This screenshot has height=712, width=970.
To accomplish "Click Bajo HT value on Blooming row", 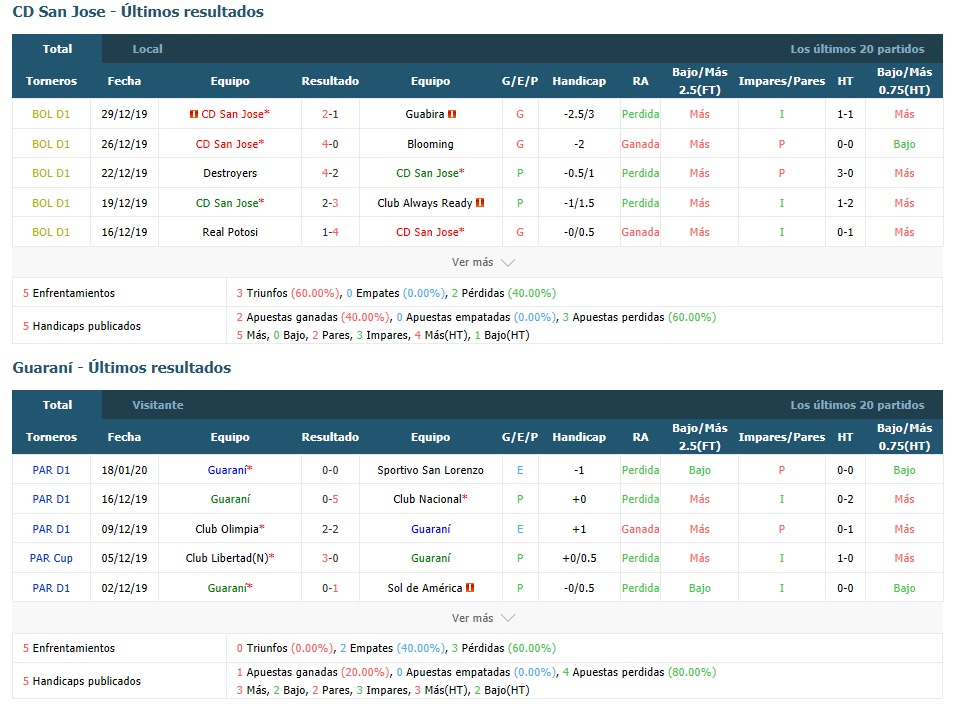I will (904, 144).
